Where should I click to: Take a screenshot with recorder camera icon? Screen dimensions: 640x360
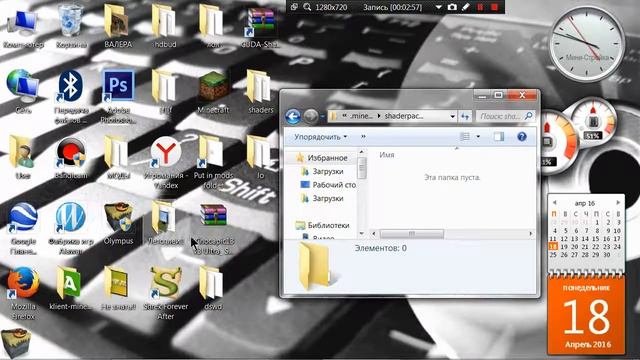pyautogui.click(x=452, y=7)
